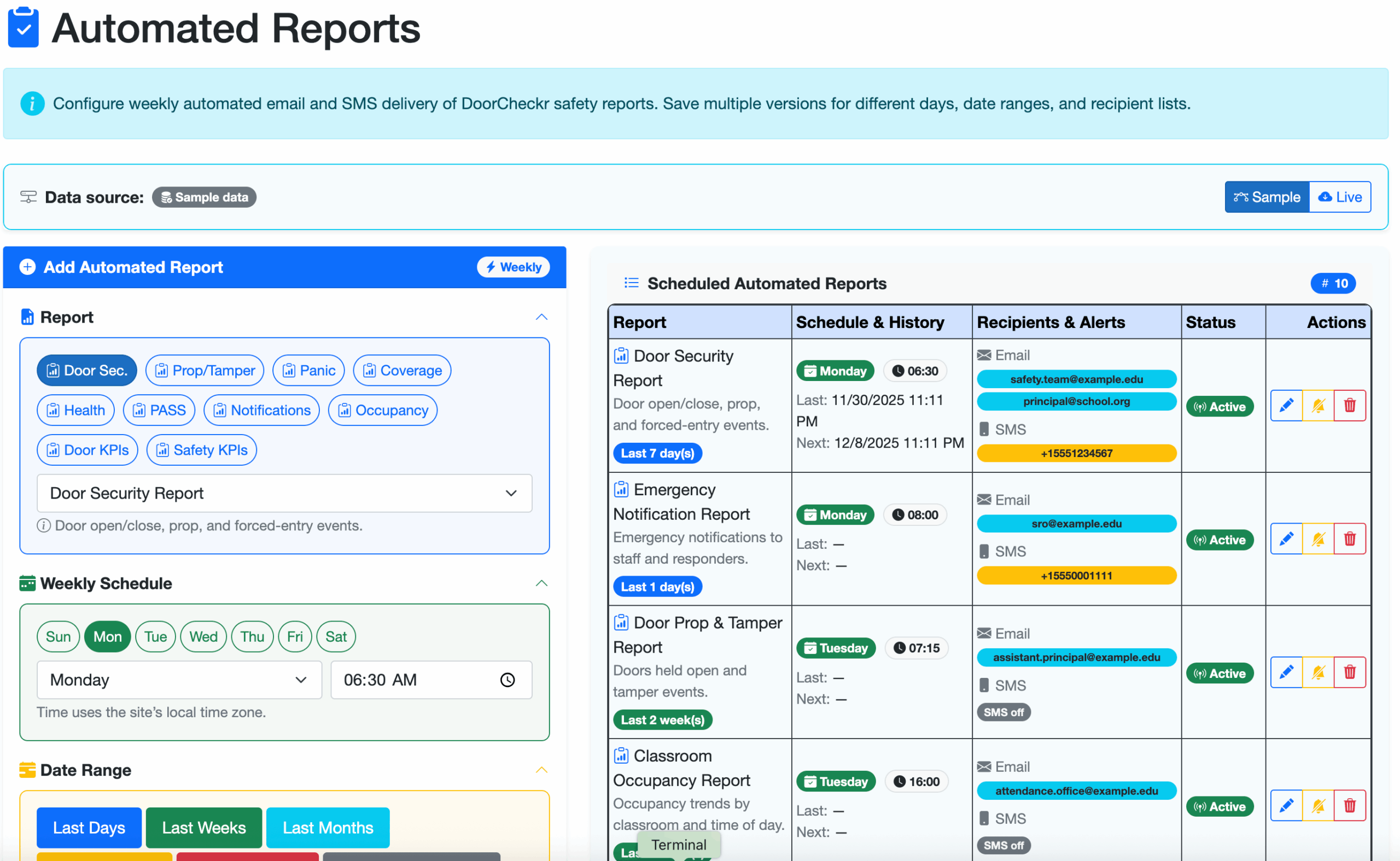Choose Tue in the weekly schedule
The width and height of the screenshot is (1400, 861).
coord(155,637)
